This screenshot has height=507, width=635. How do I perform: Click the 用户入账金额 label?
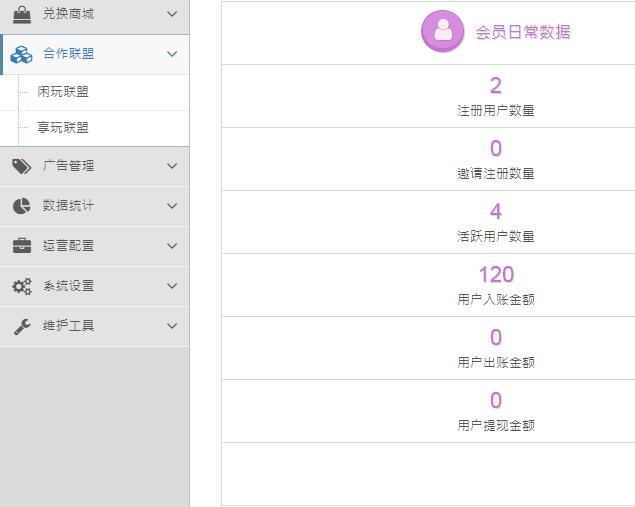(496, 300)
